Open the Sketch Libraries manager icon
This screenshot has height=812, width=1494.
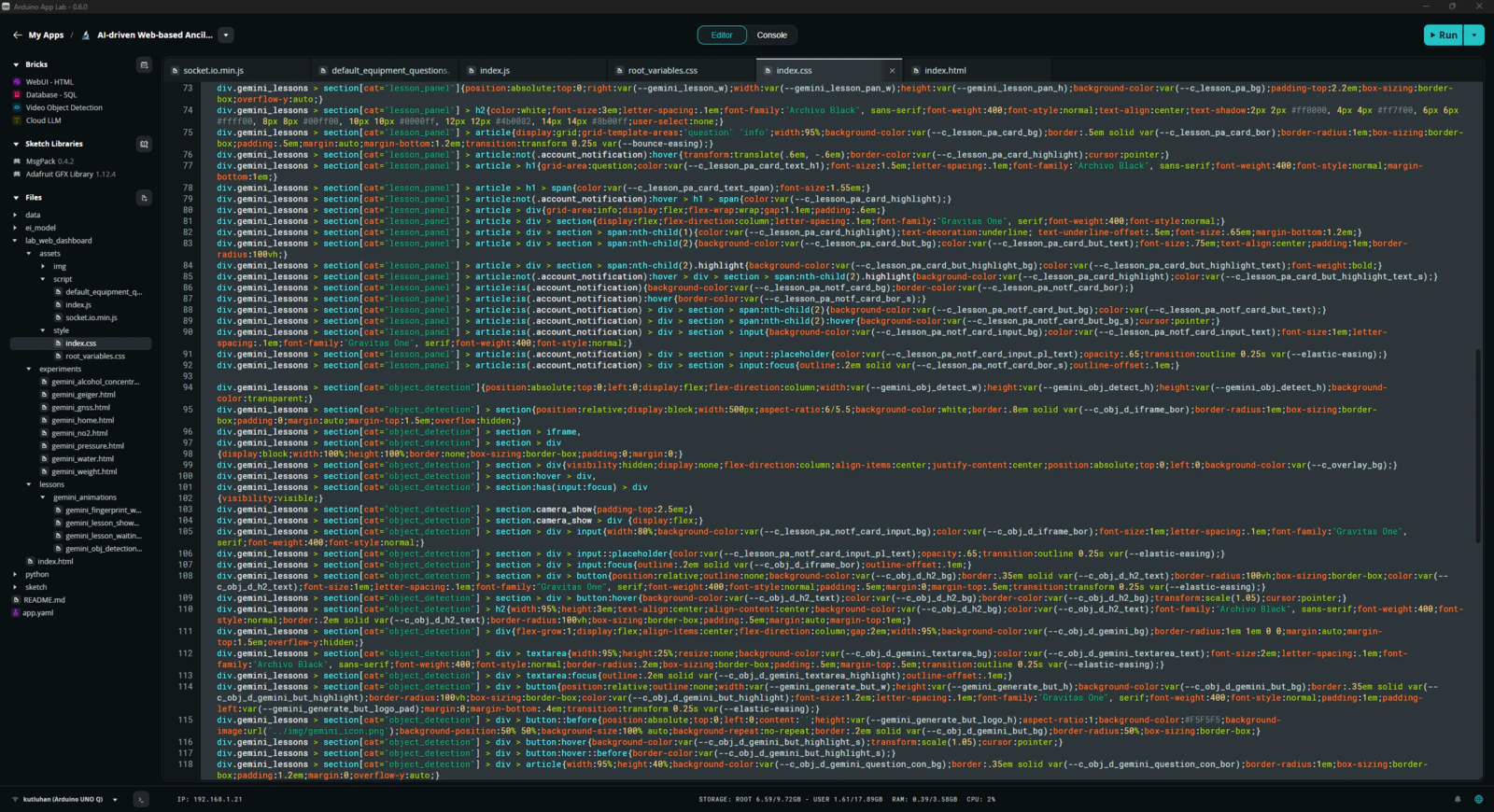point(144,145)
